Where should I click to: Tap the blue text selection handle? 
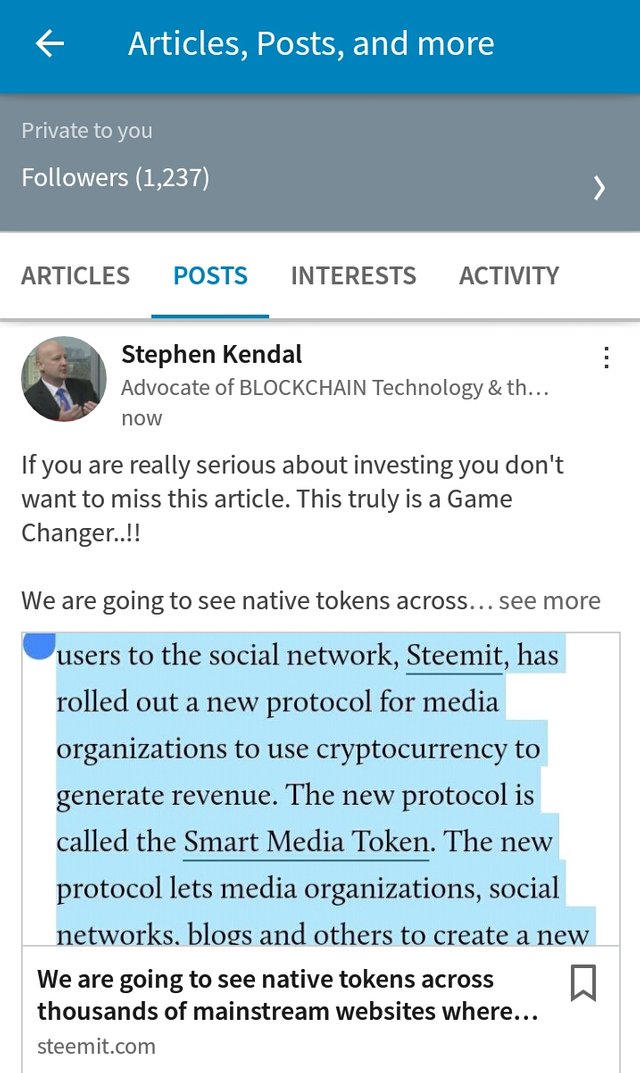39,645
